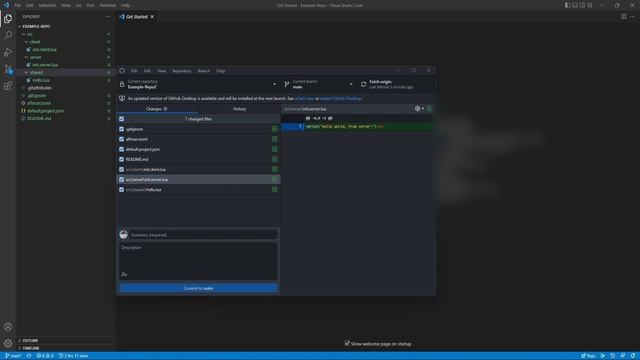
Task: Uncheck the .gitignore file checkbox
Action: point(121,129)
